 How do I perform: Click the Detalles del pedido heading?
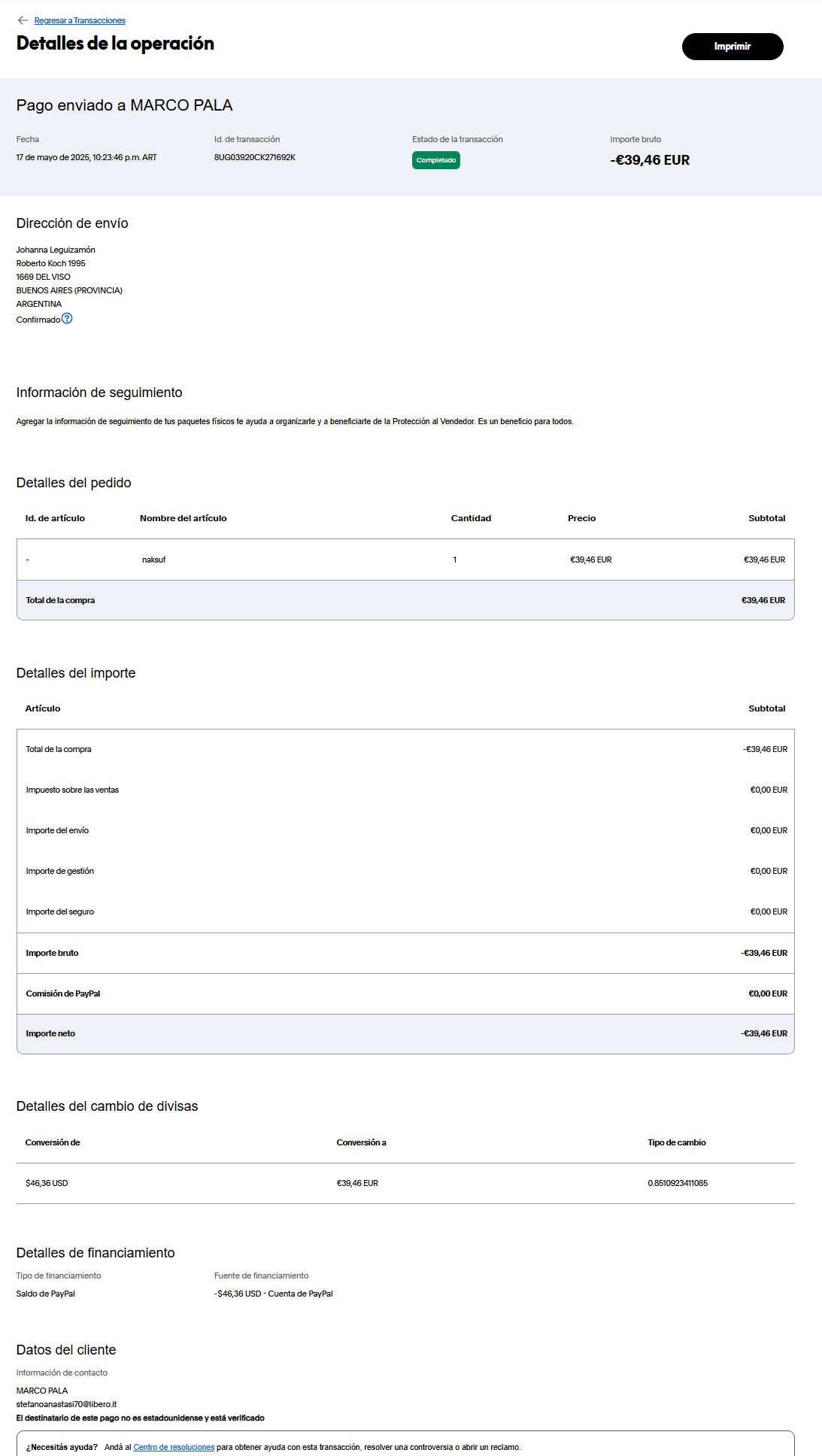click(74, 483)
